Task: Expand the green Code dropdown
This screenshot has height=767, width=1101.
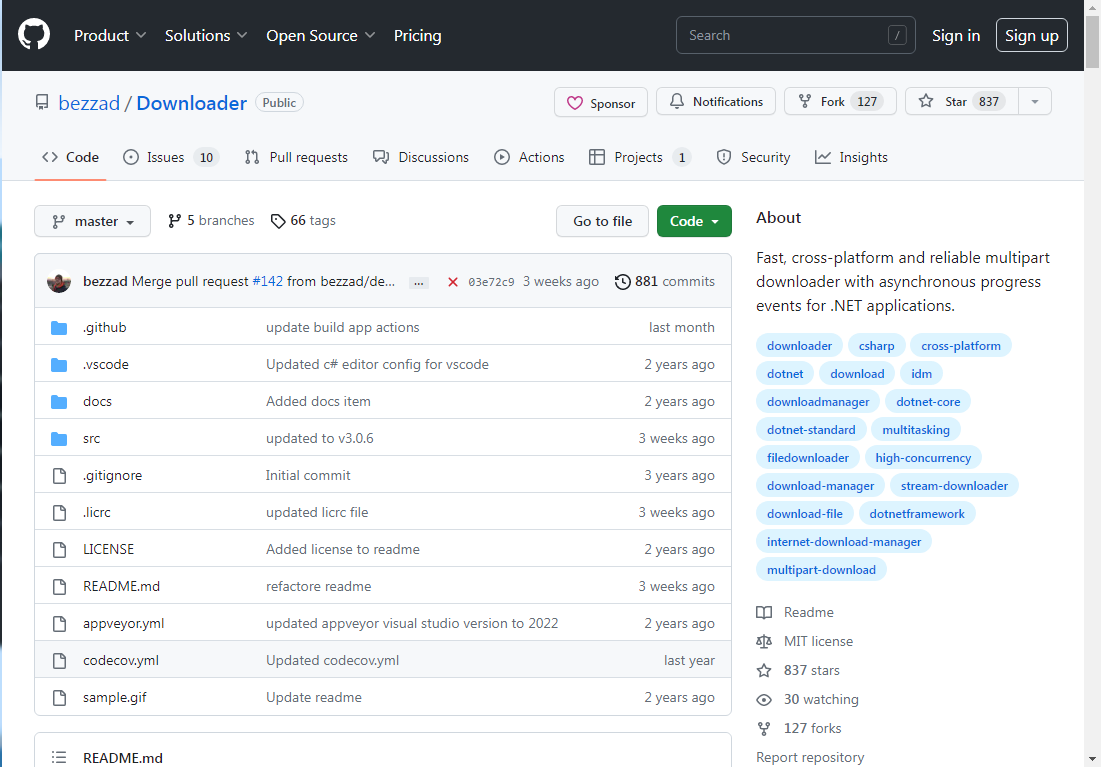Action: [694, 221]
